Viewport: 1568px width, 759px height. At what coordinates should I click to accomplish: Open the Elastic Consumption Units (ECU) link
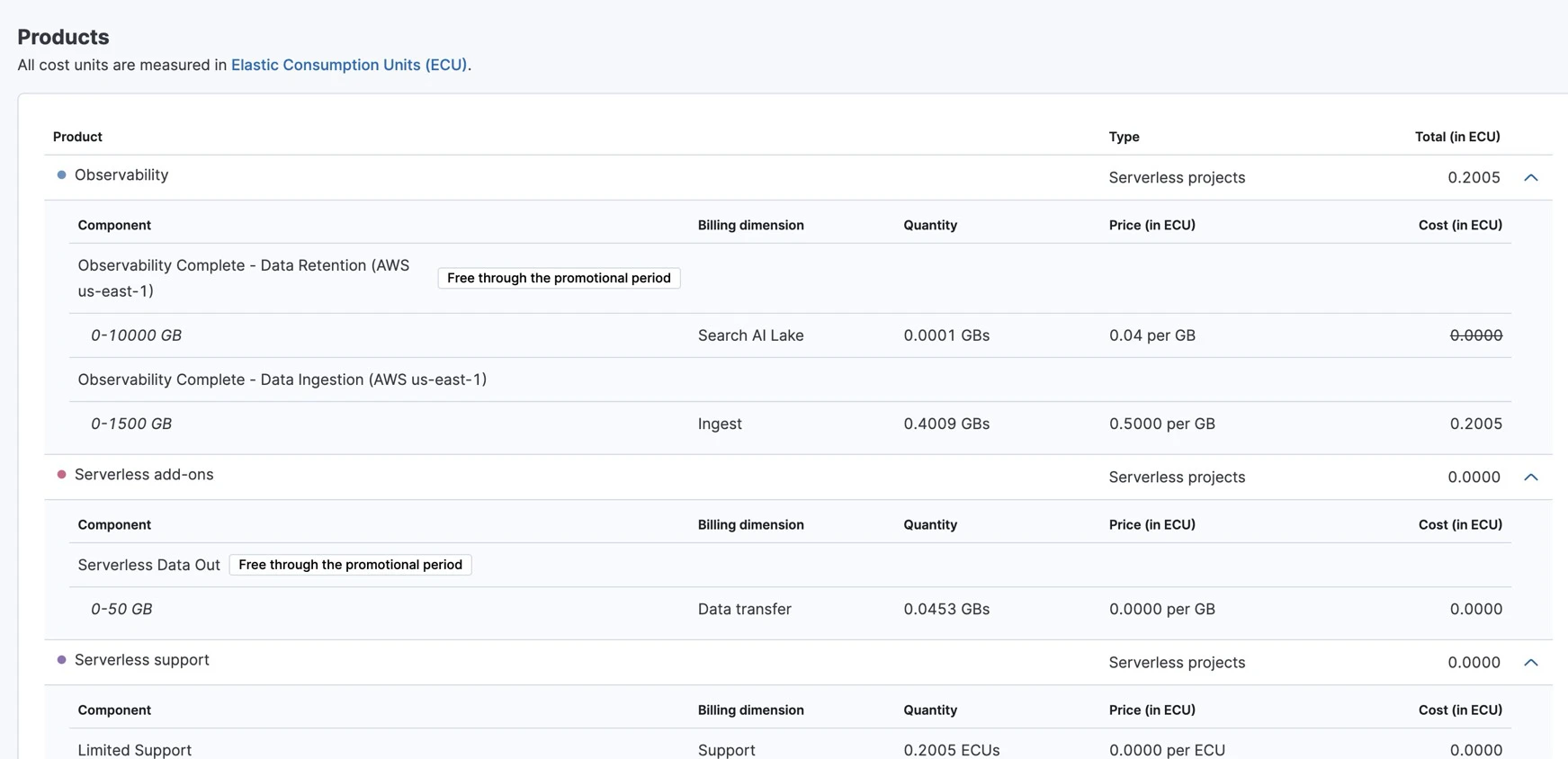349,65
